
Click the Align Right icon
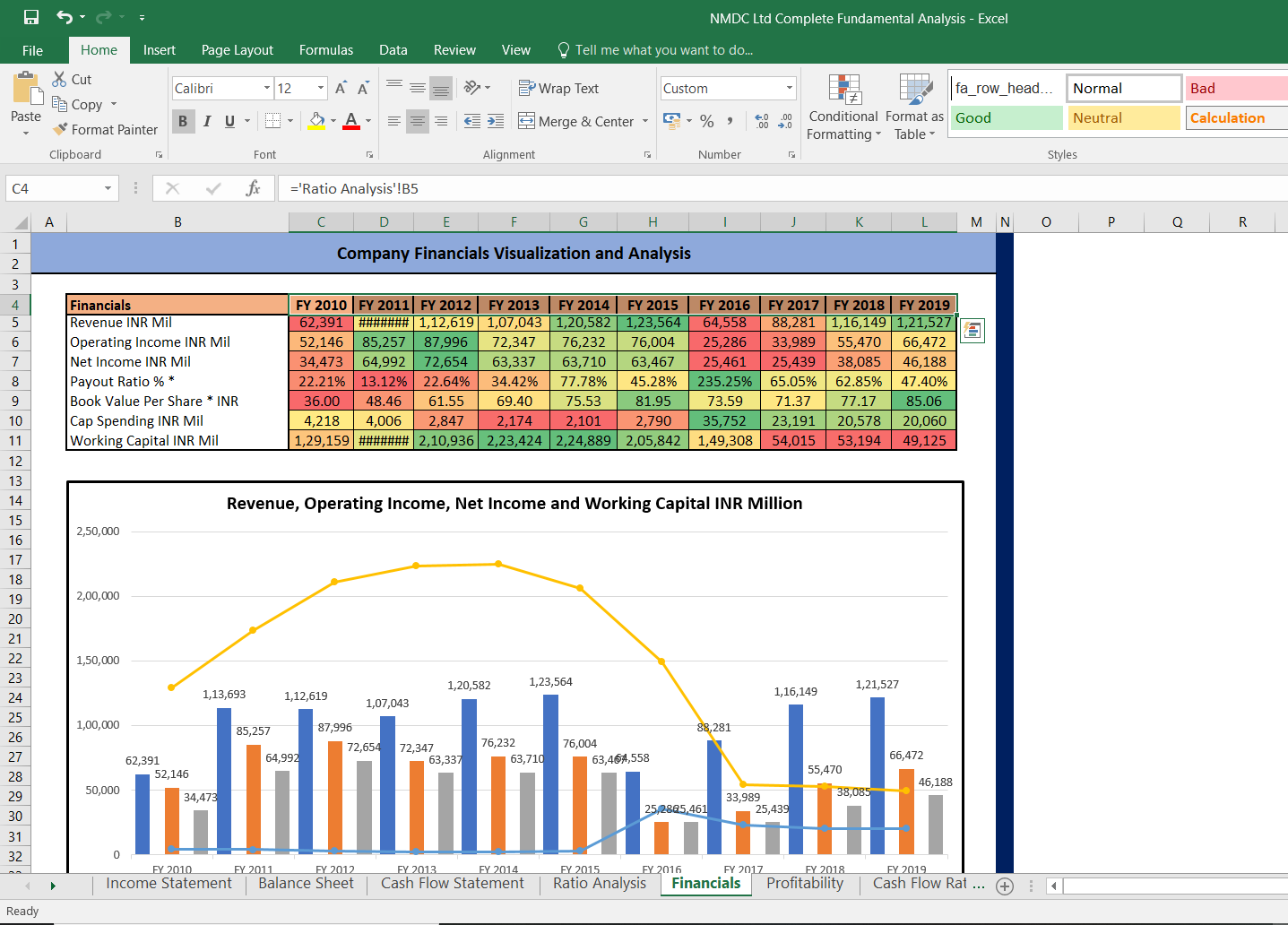pyautogui.click(x=440, y=121)
